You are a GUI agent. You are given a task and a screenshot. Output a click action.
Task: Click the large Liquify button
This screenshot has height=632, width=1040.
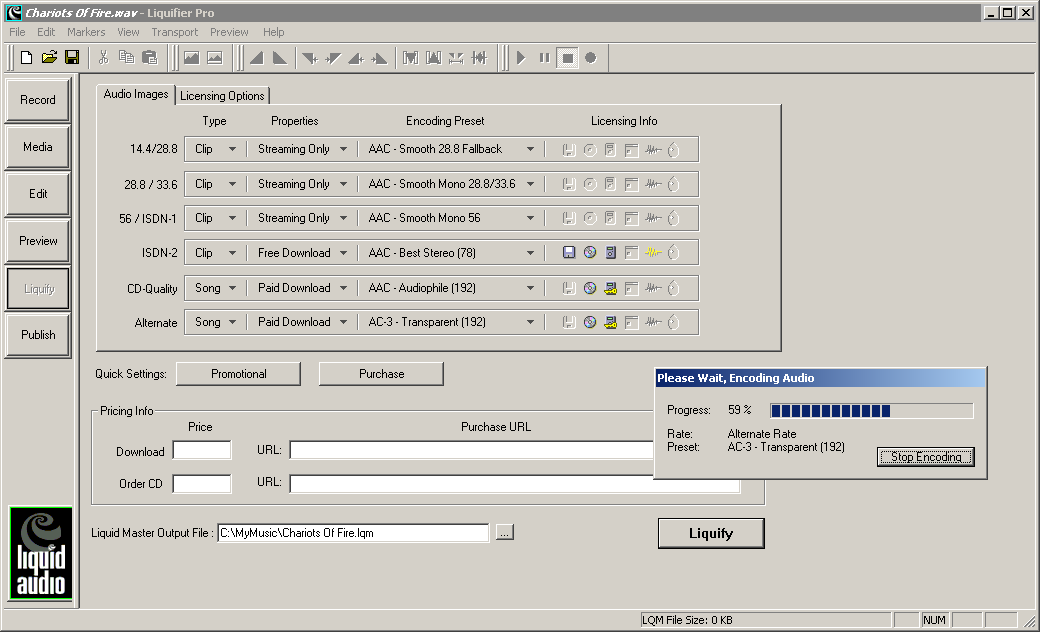[x=711, y=534]
